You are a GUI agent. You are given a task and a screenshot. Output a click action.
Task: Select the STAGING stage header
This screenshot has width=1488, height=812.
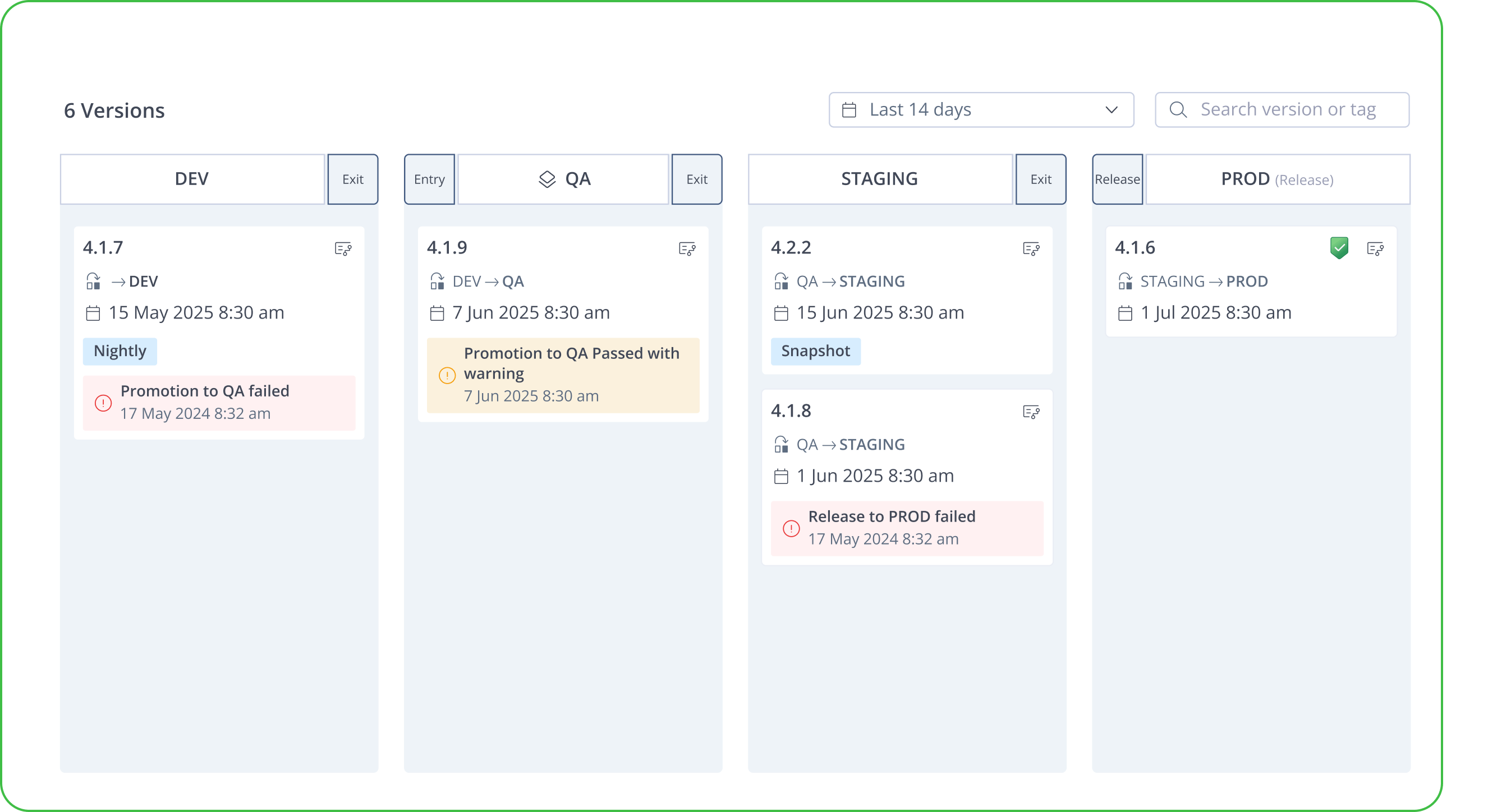(x=880, y=179)
